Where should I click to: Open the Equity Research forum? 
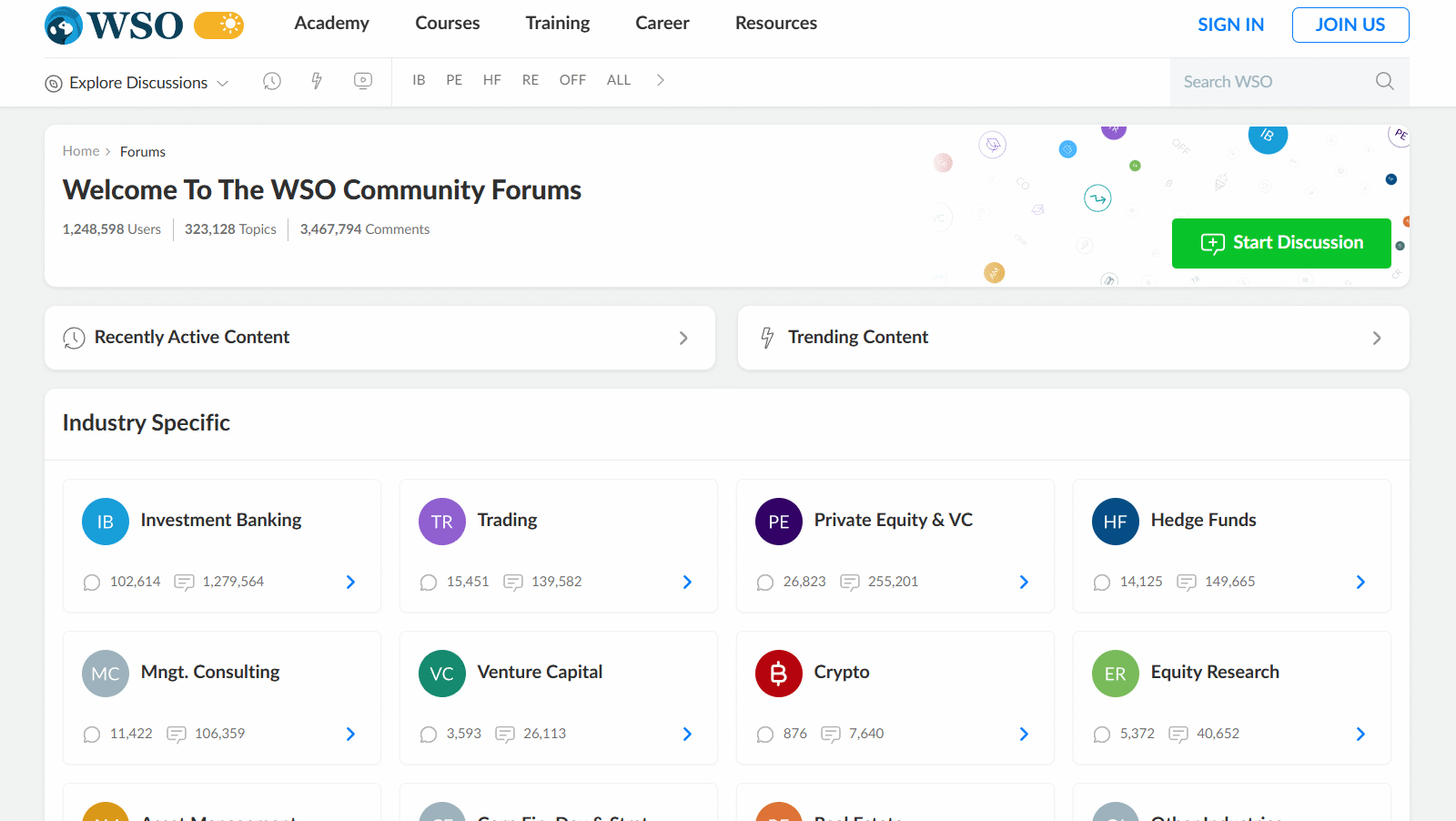[1215, 672]
